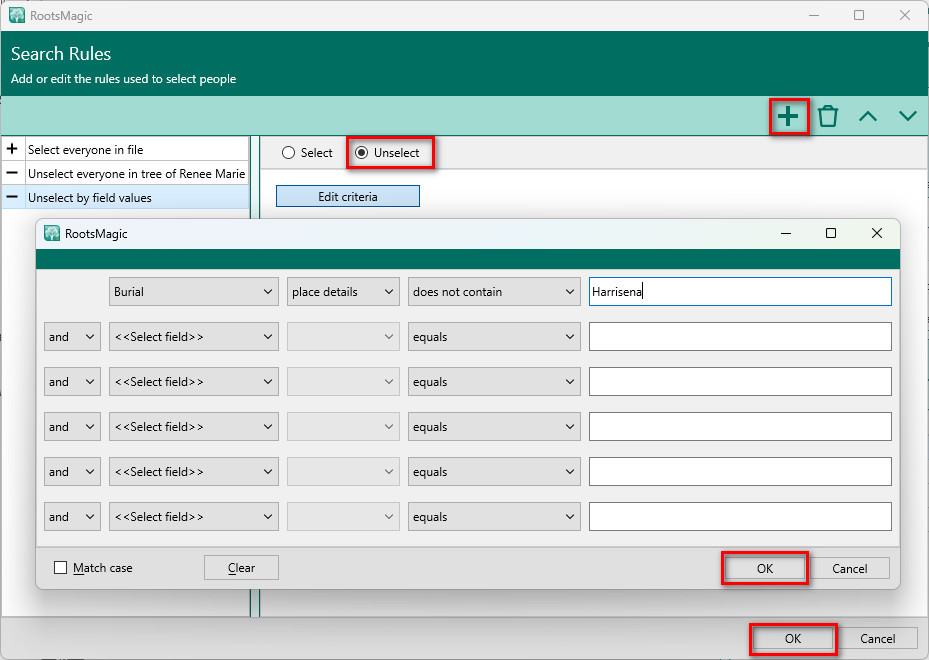Select rule 'Select everyone in file'
This screenshot has width=929, height=660.
pos(125,149)
